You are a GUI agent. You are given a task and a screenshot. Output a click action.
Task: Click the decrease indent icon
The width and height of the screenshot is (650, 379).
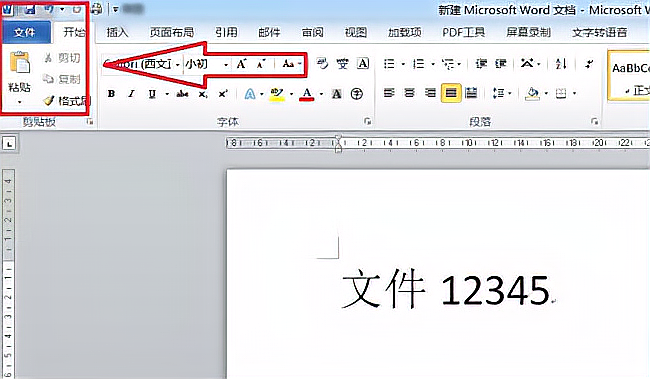tap(481, 63)
